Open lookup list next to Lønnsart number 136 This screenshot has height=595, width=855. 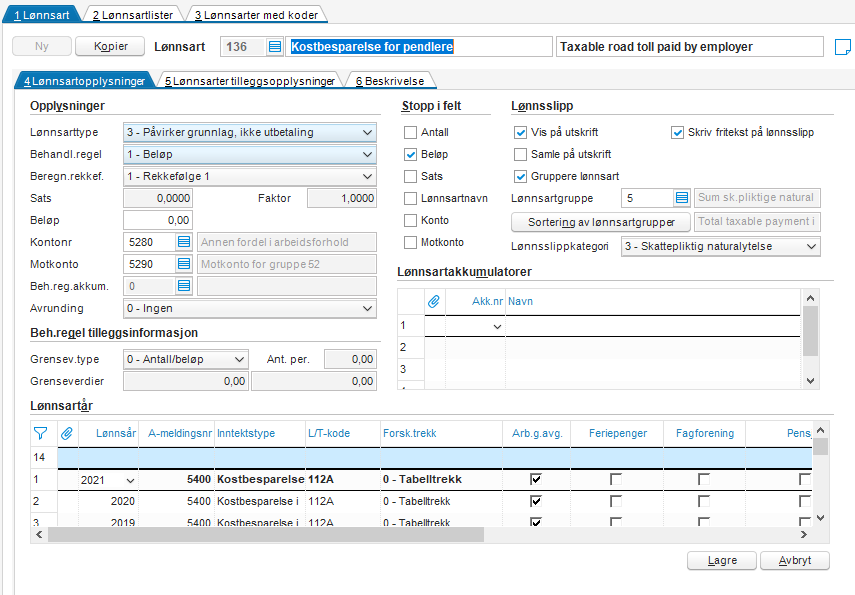pyautogui.click(x=275, y=47)
